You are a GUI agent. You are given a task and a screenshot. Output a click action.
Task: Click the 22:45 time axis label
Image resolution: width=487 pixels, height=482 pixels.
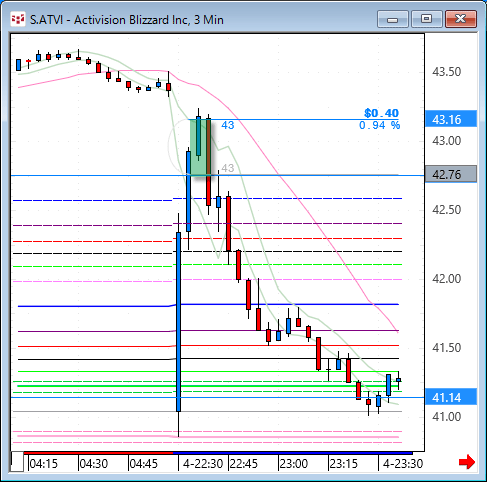tap(243, 464)
